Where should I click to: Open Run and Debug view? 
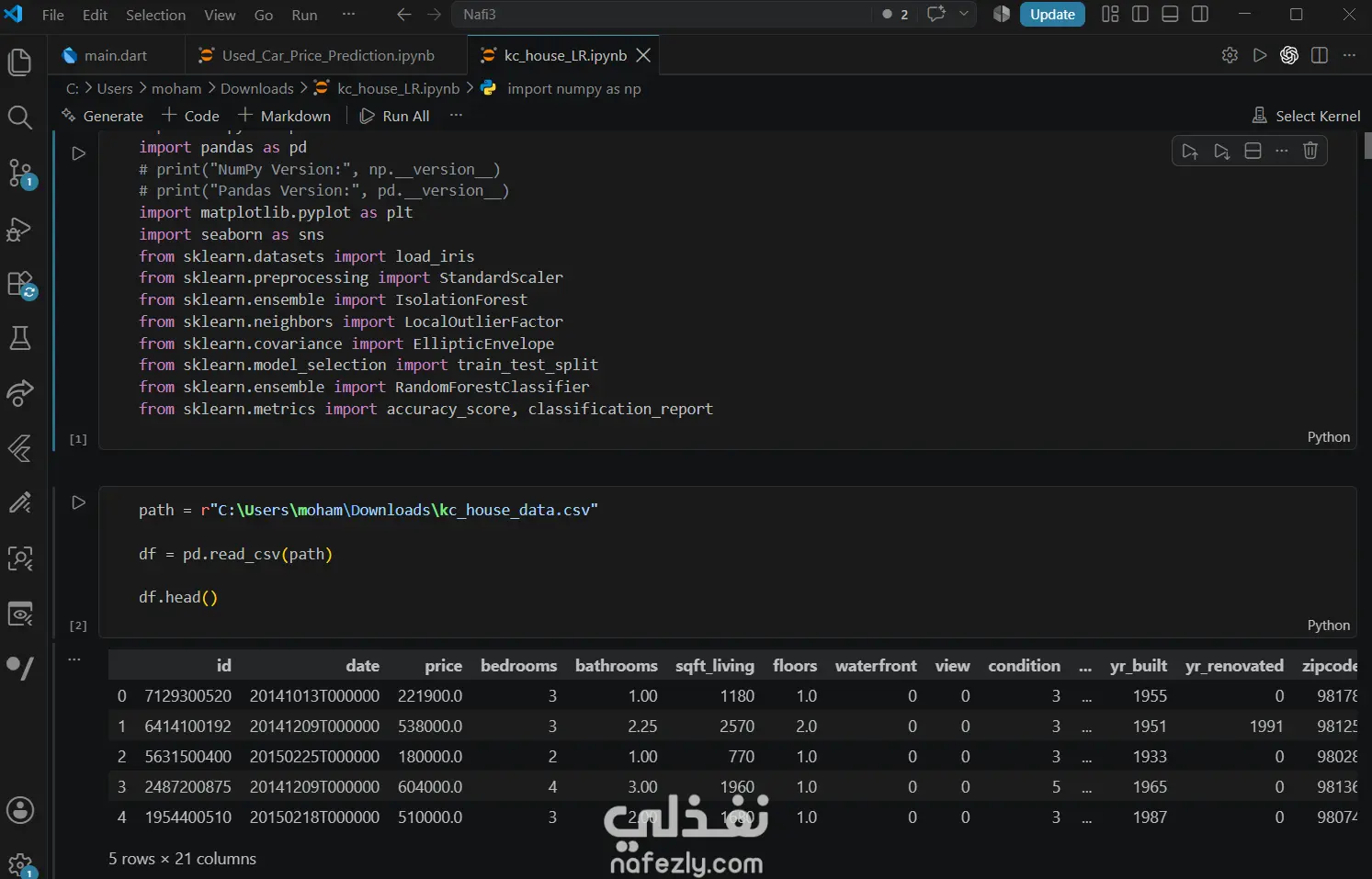click(19, 228)
